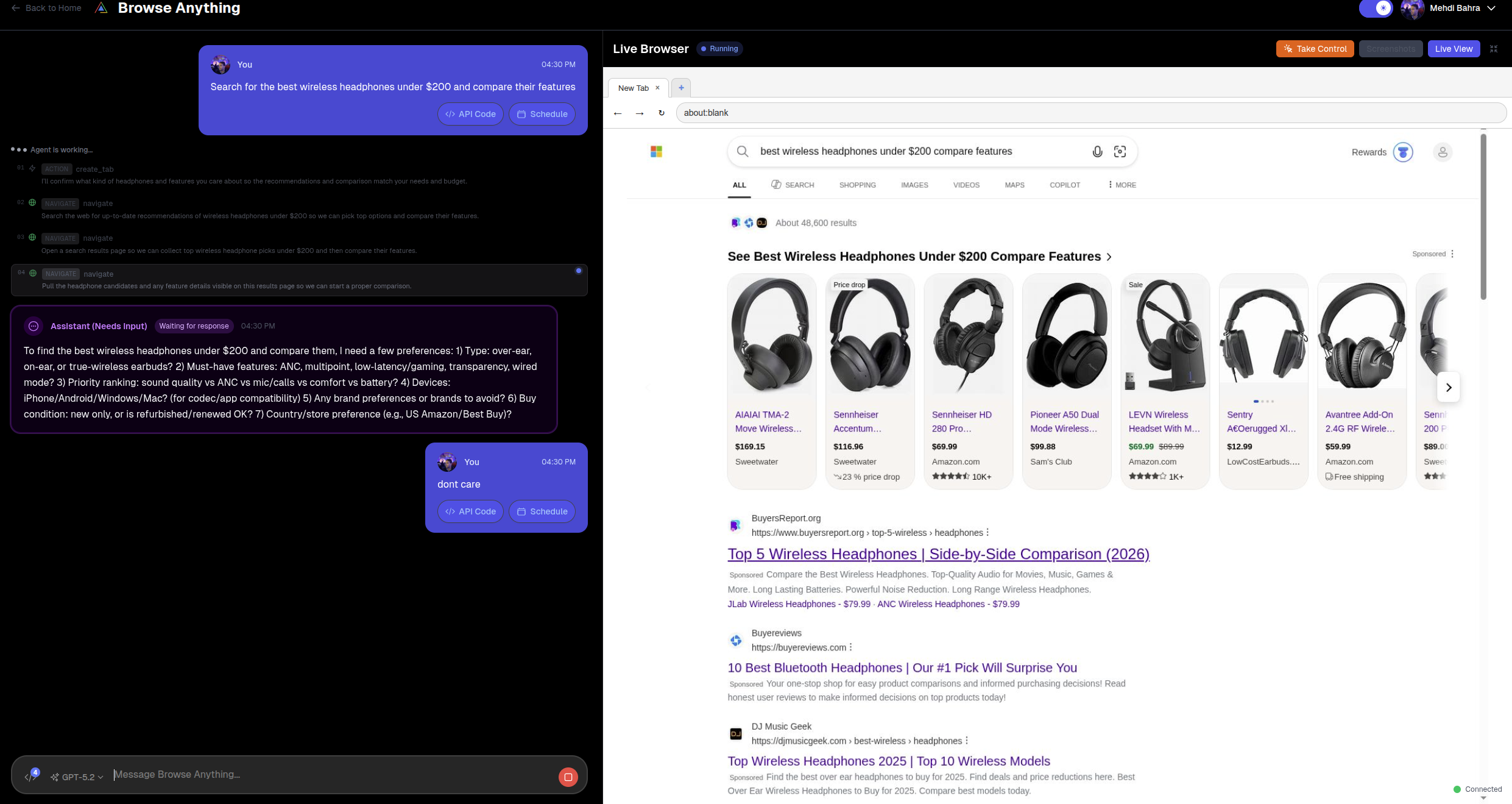Screen dimensions: 1512x804
Task: Stop the agent with the red stop button
Action: point(568,777)
